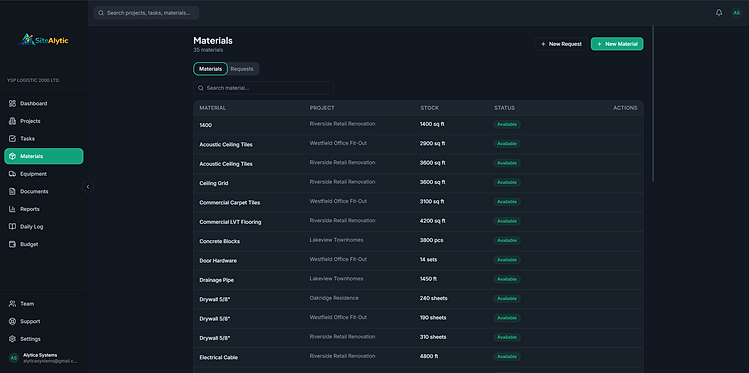Click Lakeview Townhomes in Concrete Blocks row
The height and width of the screenshot is (373, 749).
click(x=336, y=240)
